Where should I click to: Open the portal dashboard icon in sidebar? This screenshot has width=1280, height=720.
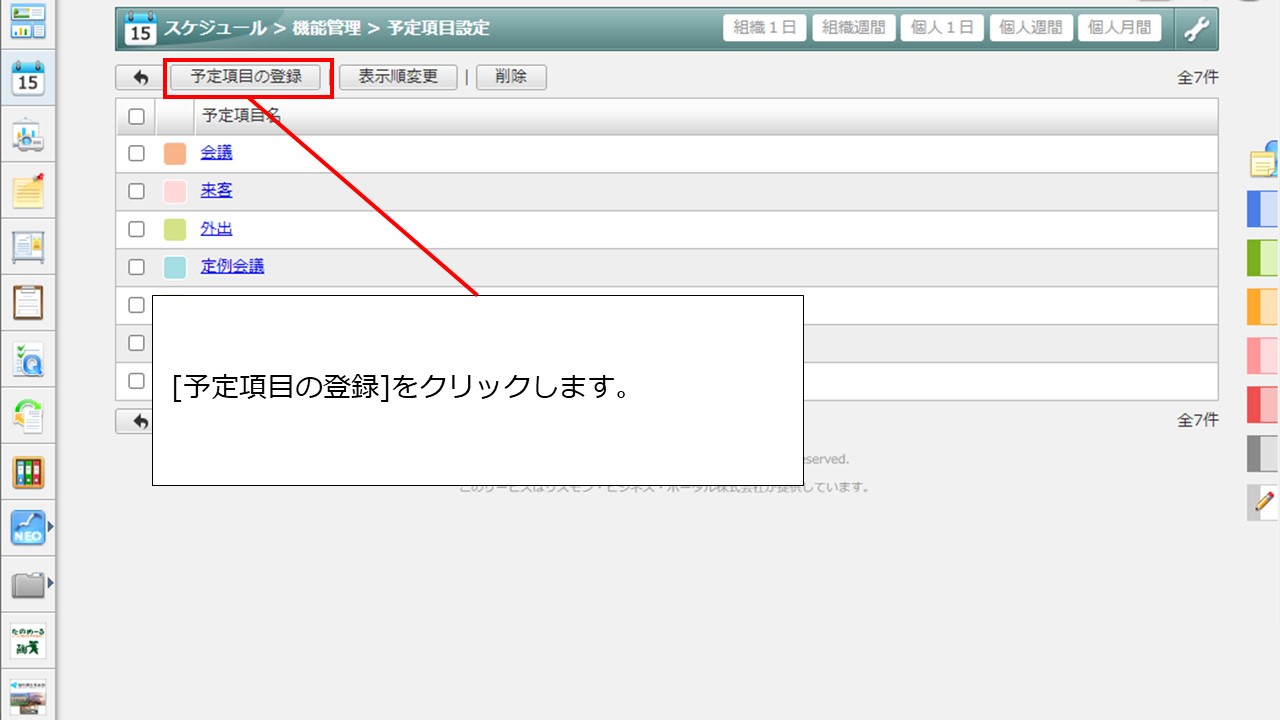28,20
